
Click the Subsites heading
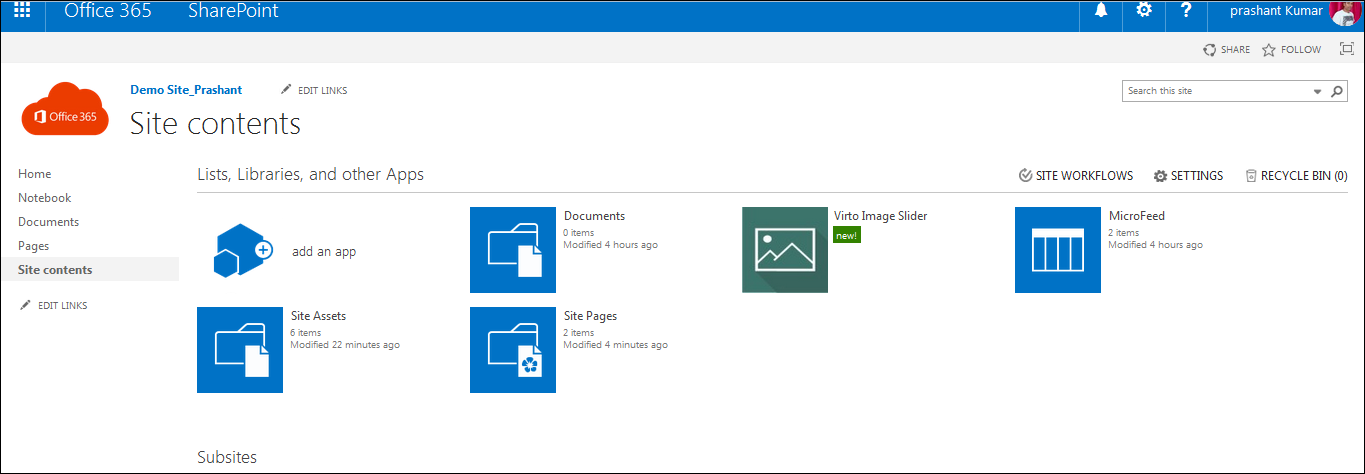(227, 457)
